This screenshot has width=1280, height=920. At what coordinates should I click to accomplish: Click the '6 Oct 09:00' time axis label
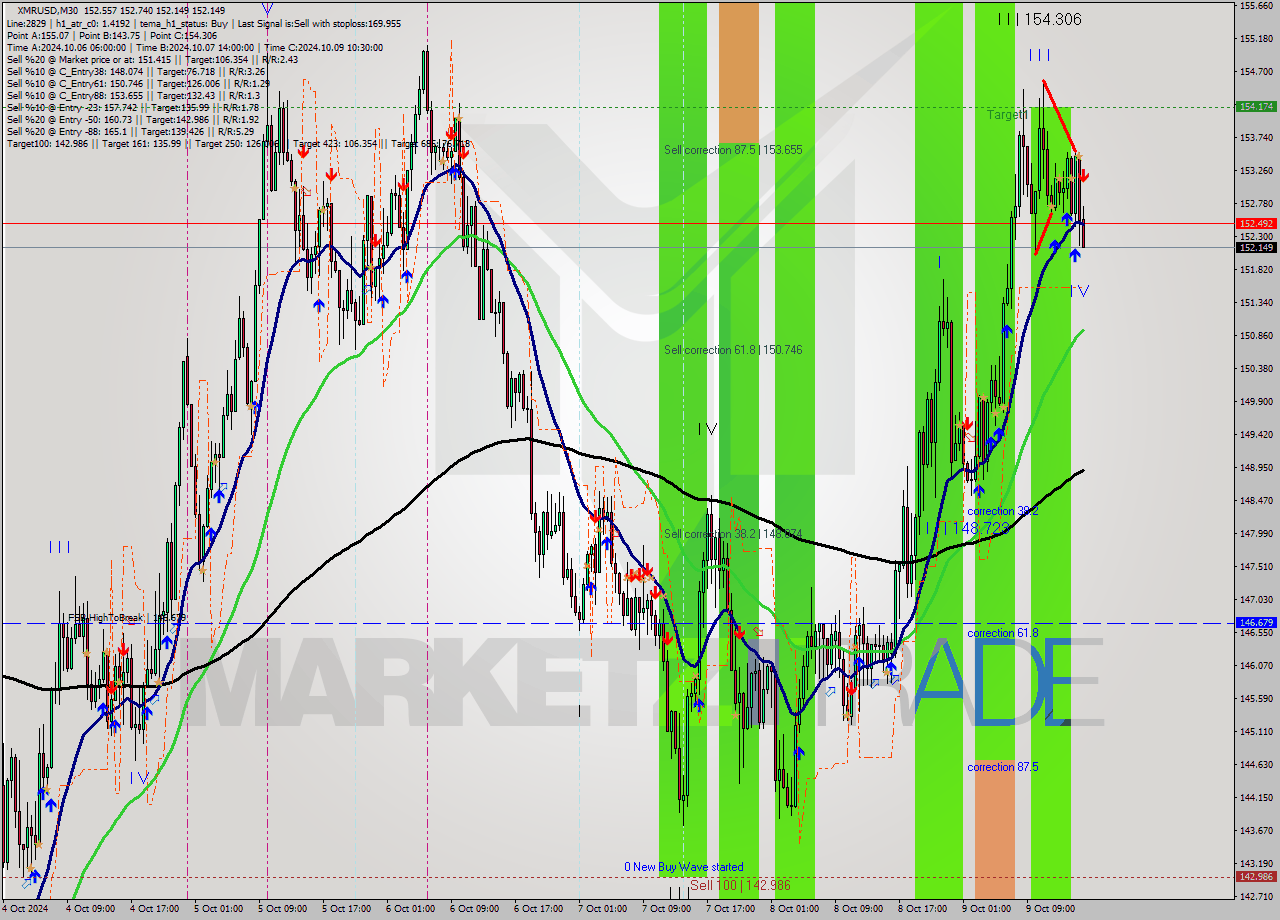tap(476, 909)
